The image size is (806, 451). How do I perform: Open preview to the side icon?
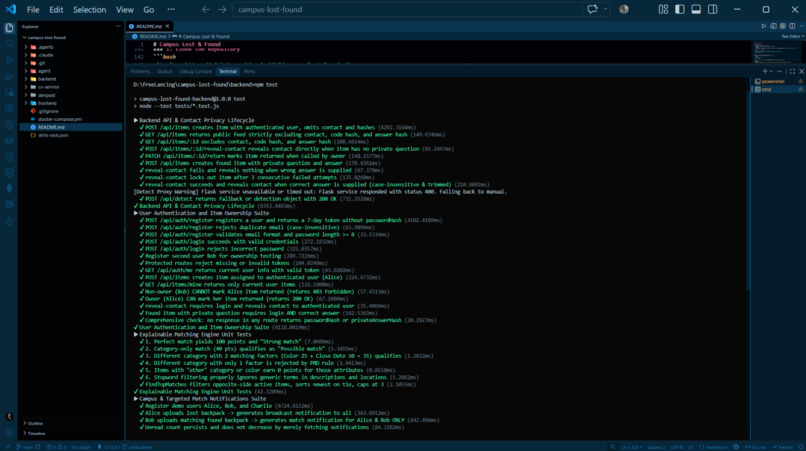773,26
